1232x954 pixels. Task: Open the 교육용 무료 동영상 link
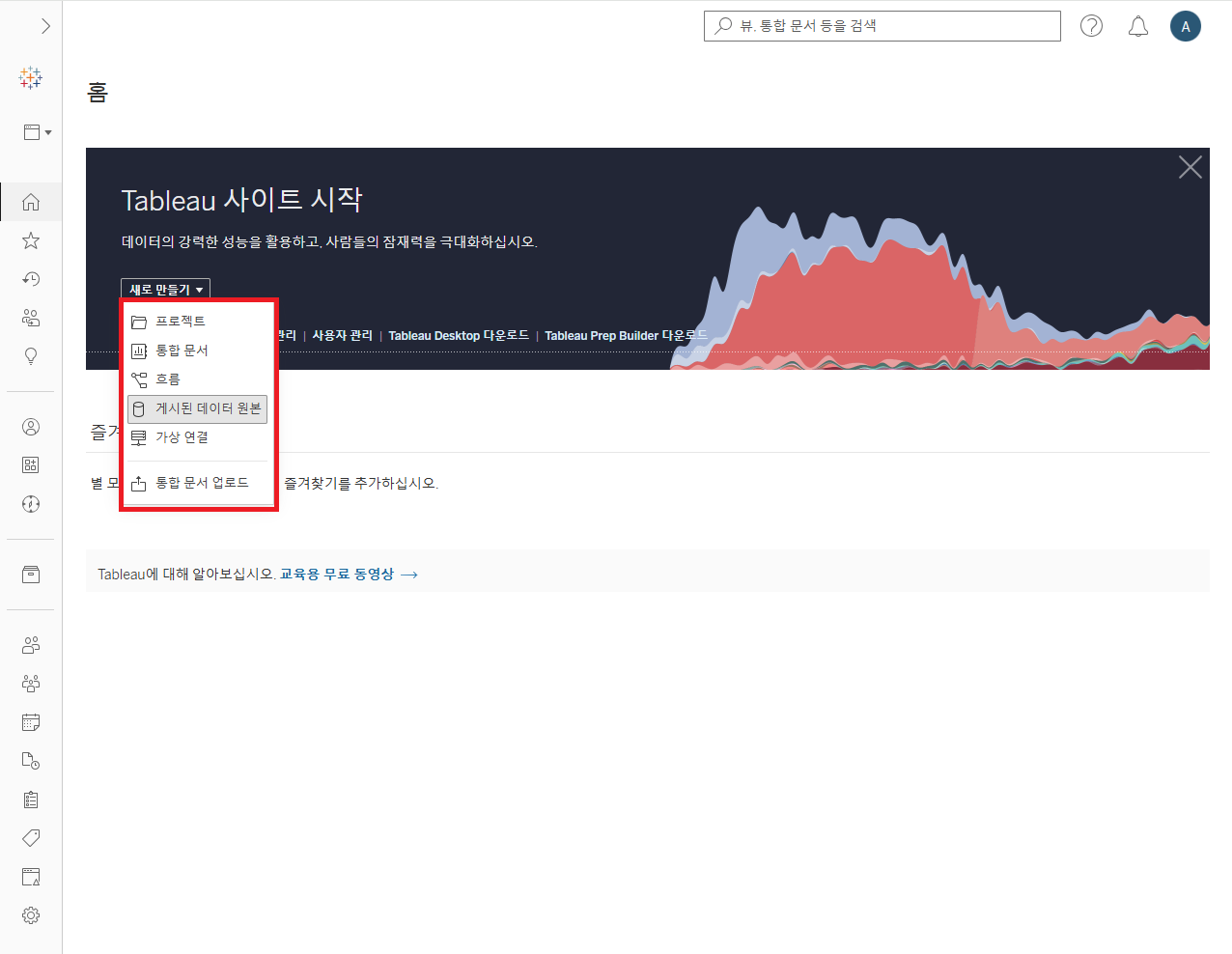349,575
